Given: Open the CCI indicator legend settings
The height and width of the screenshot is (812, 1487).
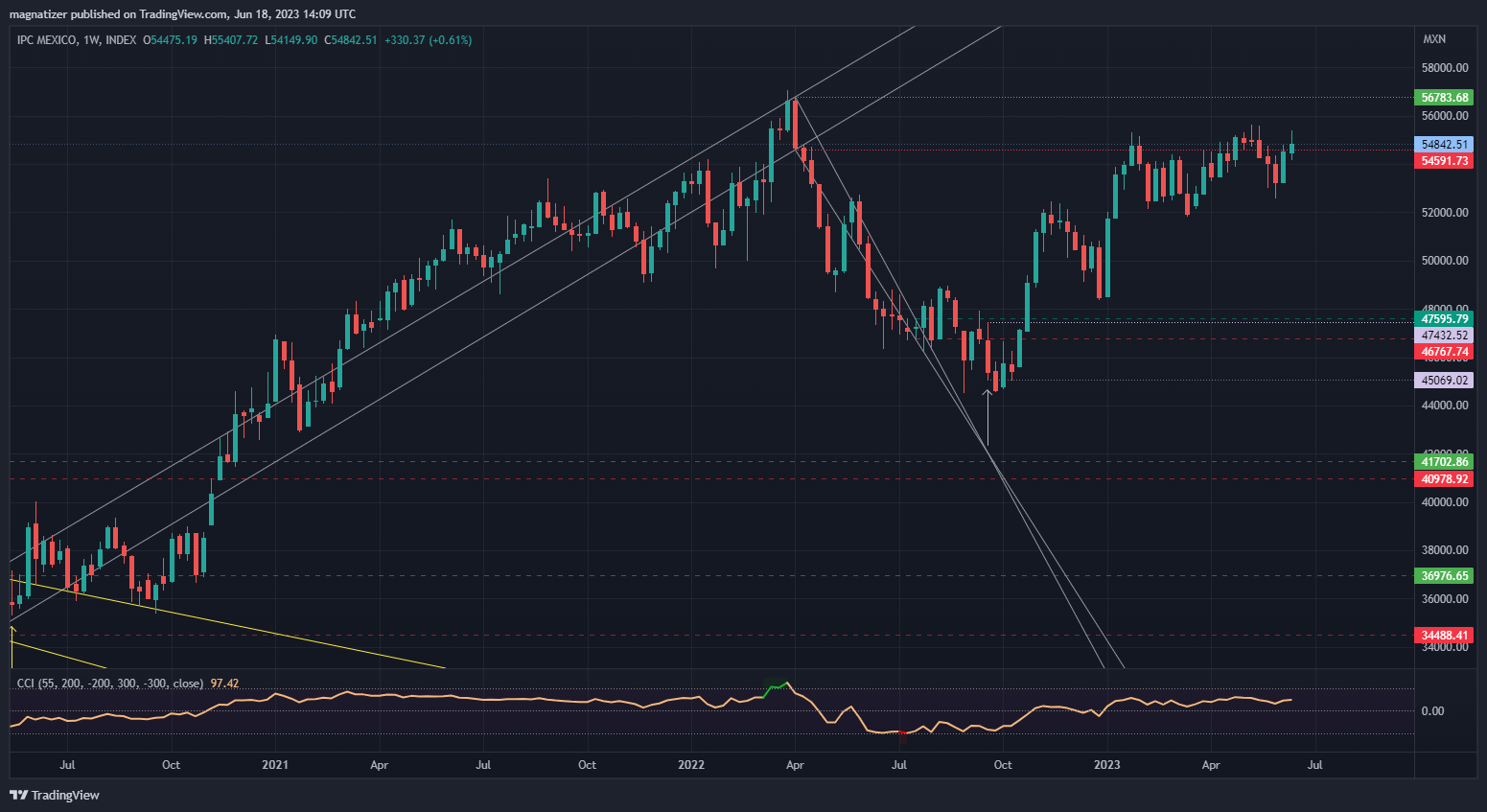Looking at the screenshot, I should (x=109, y=684).
